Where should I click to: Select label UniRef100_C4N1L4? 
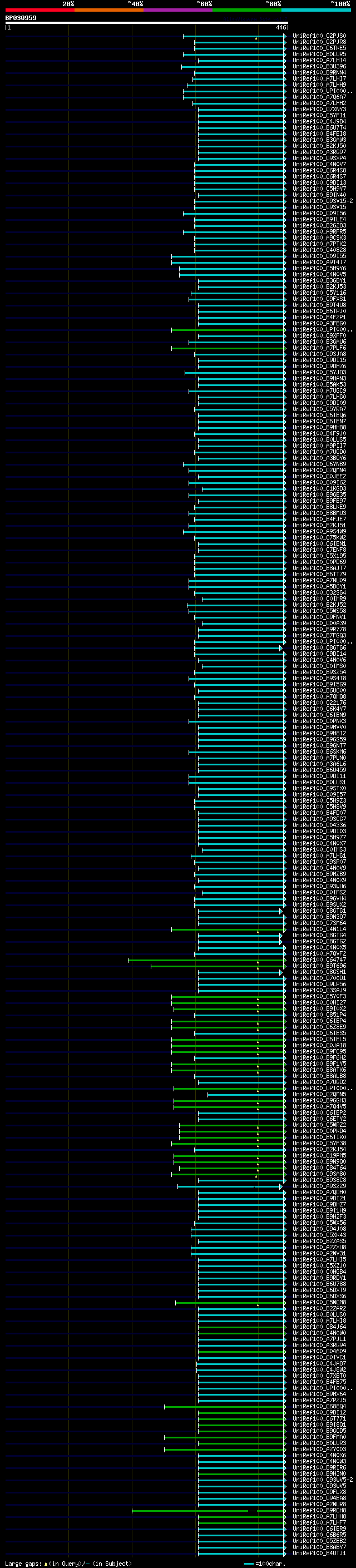coord(319,929)
